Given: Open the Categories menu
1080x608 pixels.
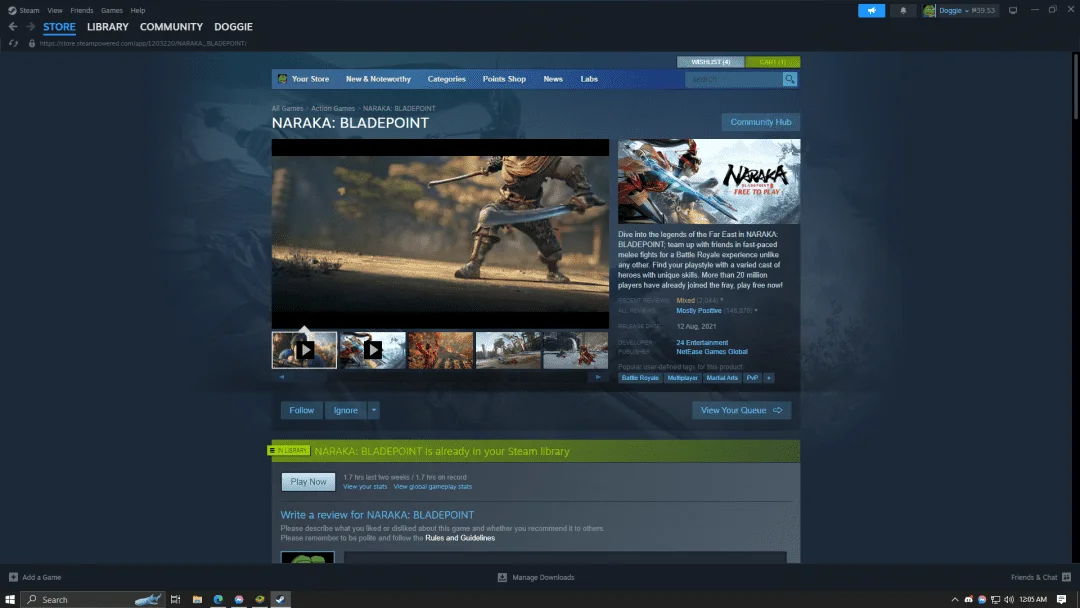Looking at the screenshot, I should (x=446, y=79).
